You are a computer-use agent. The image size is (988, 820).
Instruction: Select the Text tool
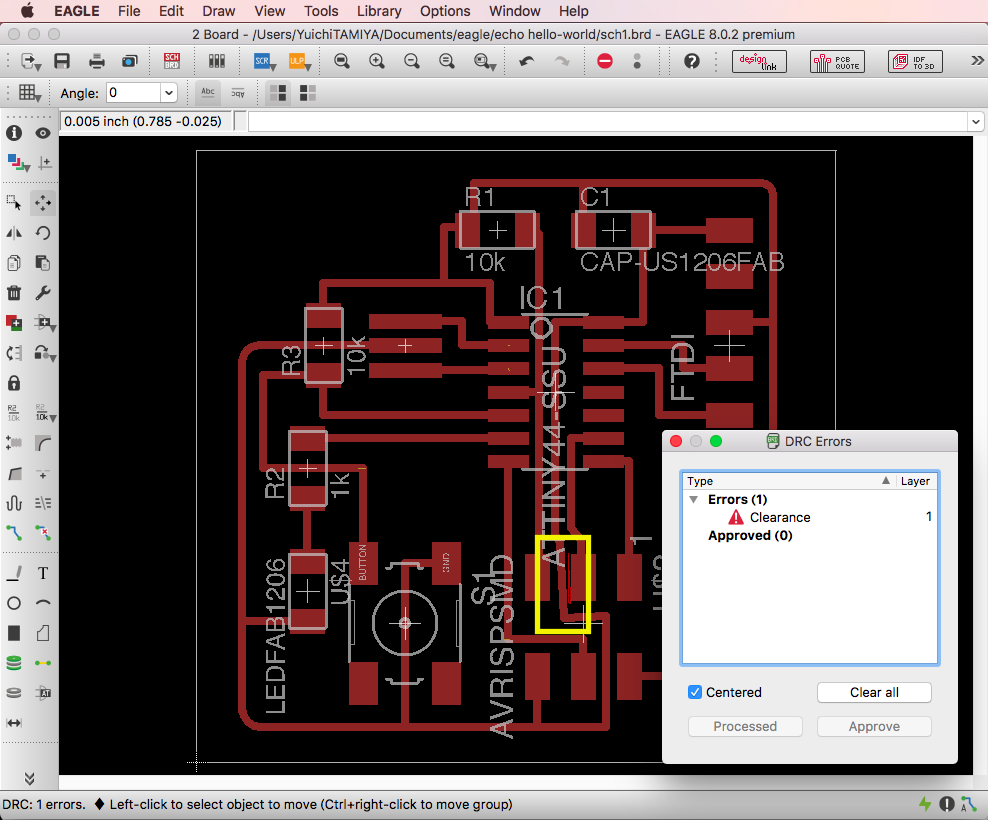43,573
